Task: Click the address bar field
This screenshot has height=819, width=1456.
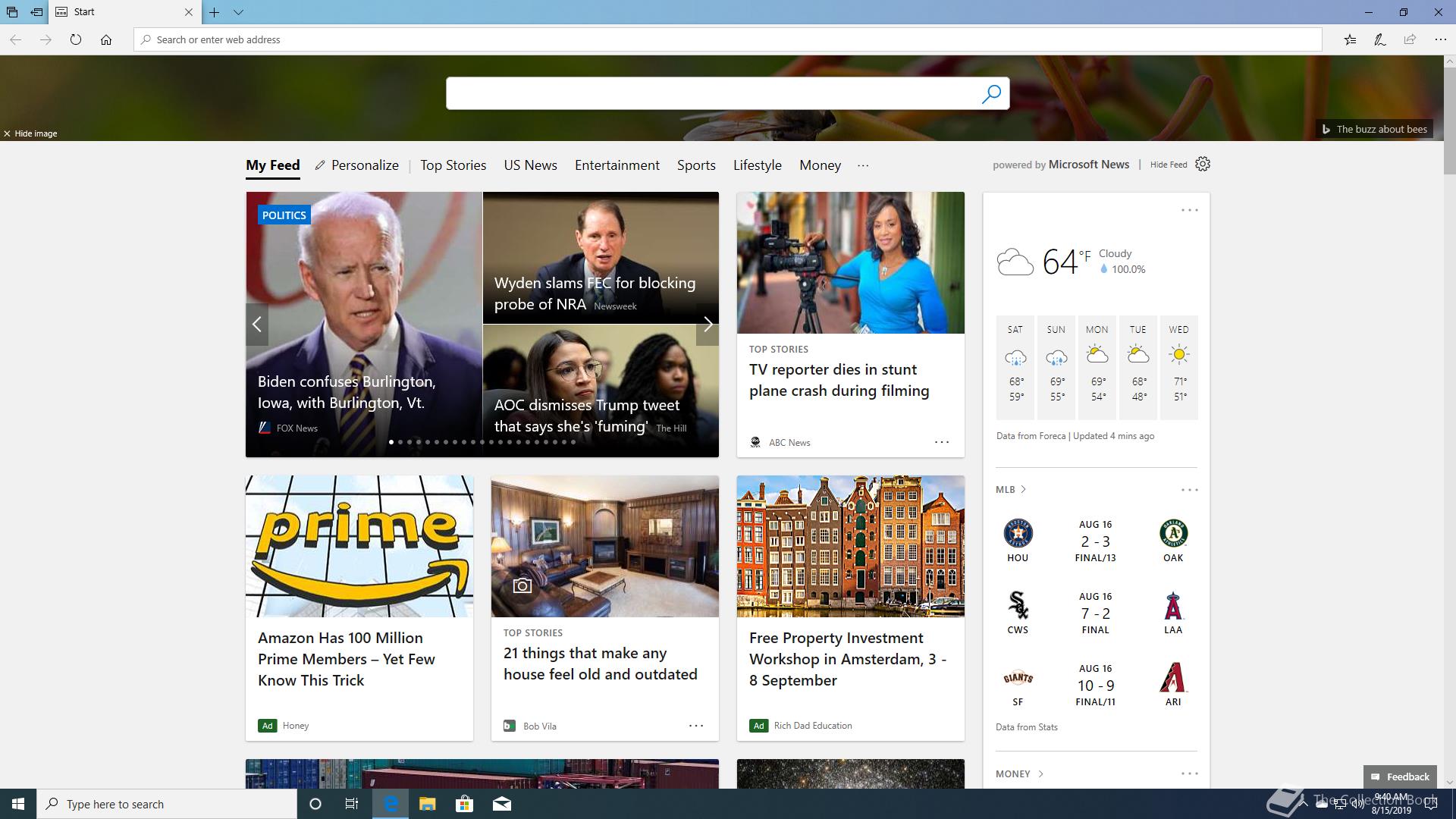Action: pyautogui.click(x=727, y=39)
